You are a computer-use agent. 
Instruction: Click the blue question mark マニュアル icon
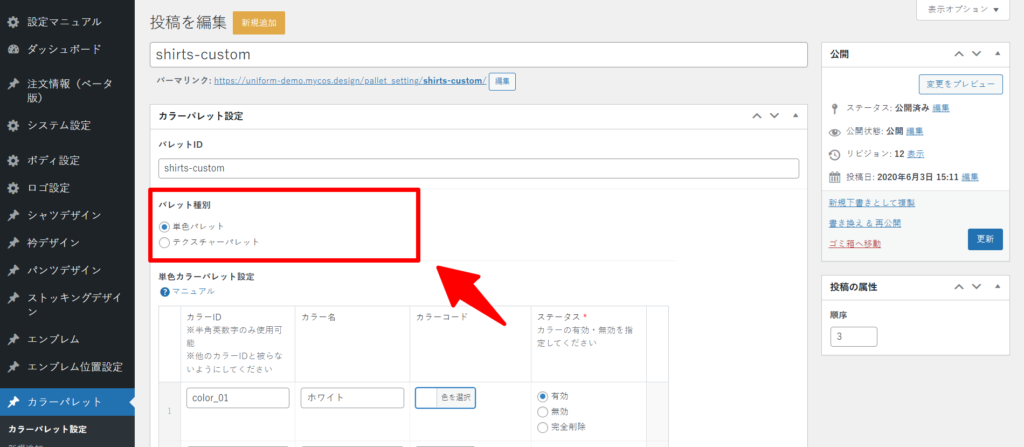(165, 291)
